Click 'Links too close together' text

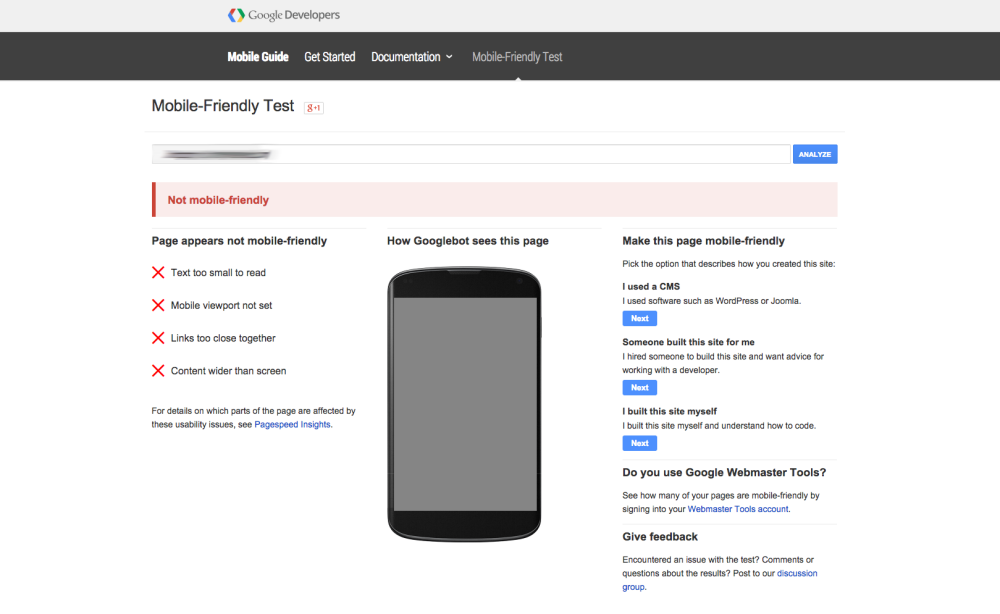pyautogui.click(x=223, y=338)
